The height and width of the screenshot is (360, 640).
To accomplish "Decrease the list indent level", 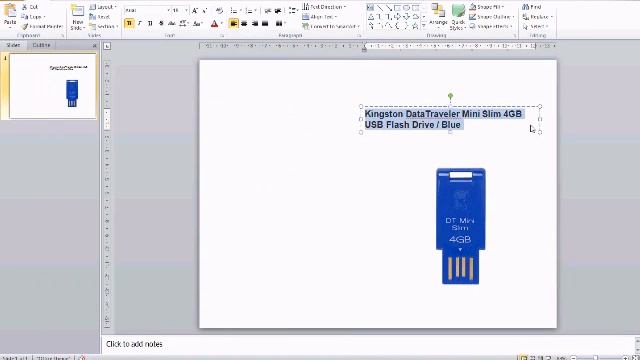I will [x=268, y=10].
